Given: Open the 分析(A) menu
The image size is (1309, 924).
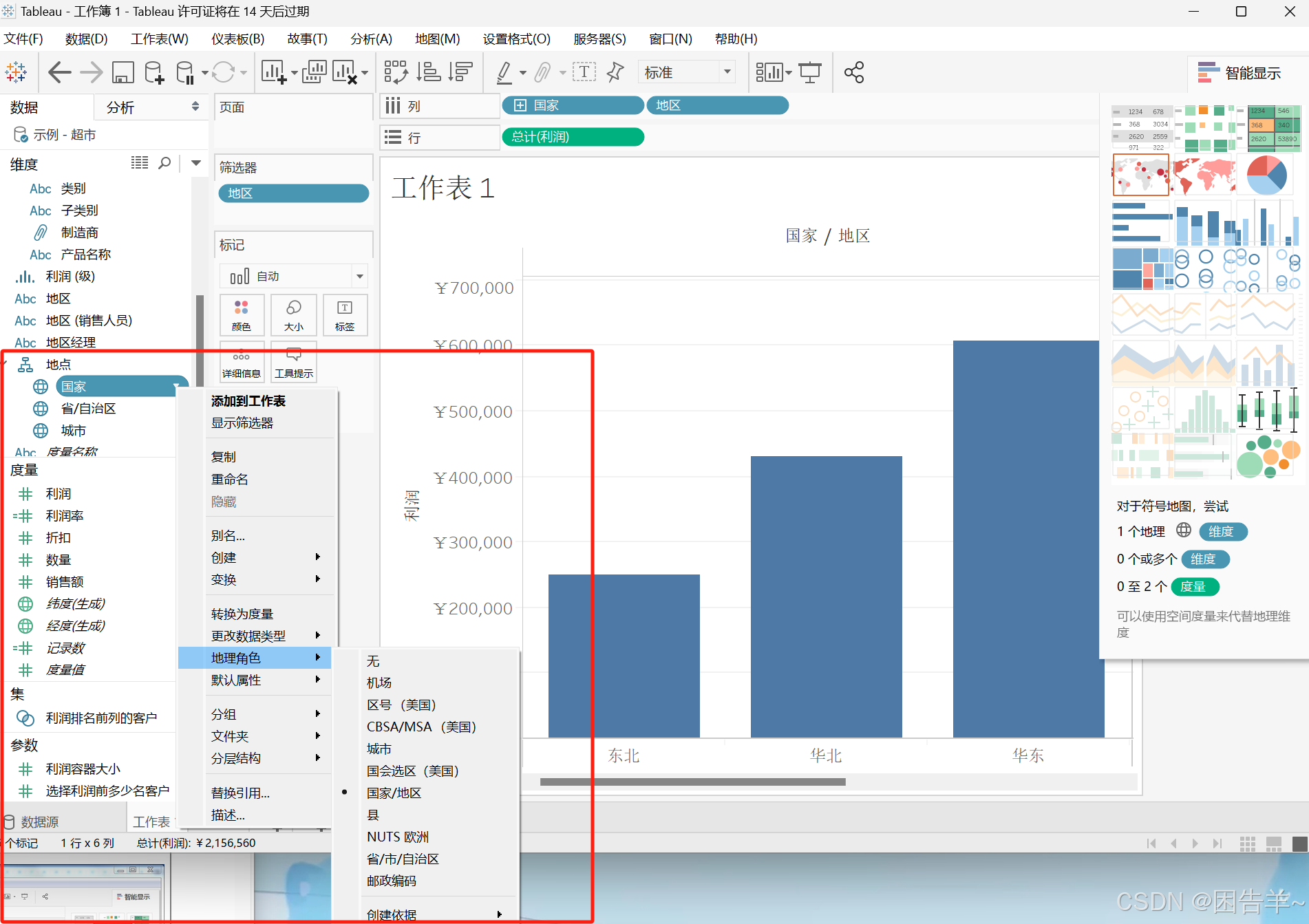Looking at the screenshot, I should coord(372,39).
